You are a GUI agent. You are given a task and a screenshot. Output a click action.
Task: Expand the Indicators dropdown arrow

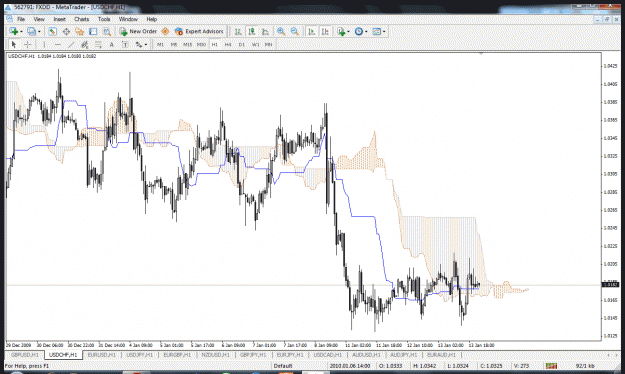pos(348,31)
